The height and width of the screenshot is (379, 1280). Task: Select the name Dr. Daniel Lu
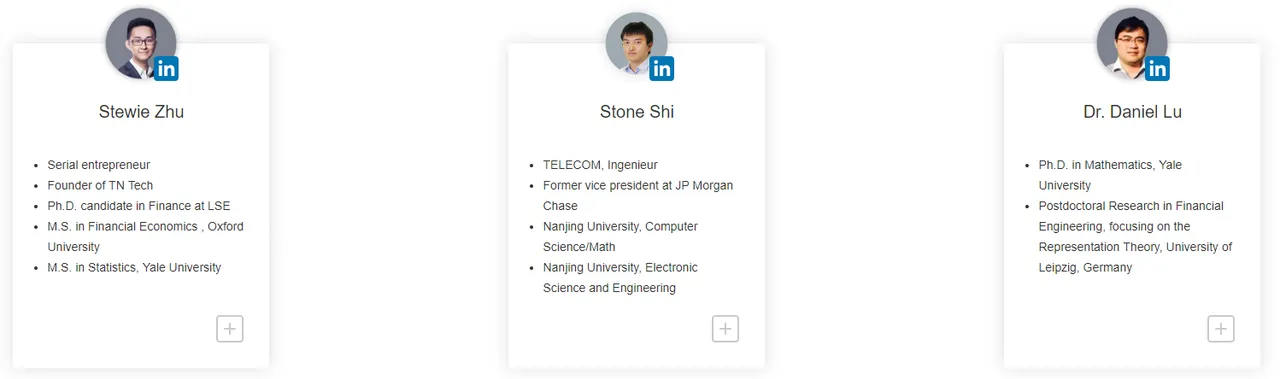coord(1132,112)
